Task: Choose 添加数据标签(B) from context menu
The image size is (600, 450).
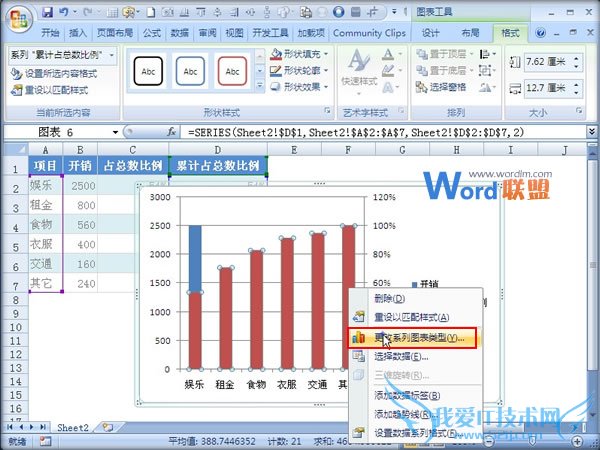Action: tap(415, 395)
